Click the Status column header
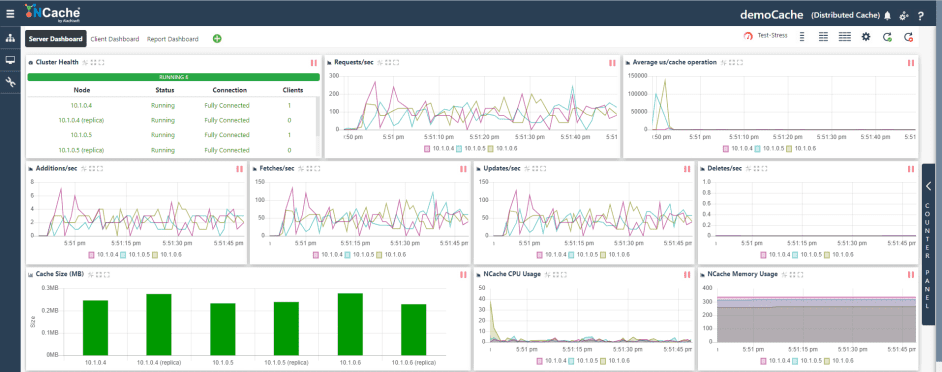Viewport: 942px width, 372px height. [165, 90]
